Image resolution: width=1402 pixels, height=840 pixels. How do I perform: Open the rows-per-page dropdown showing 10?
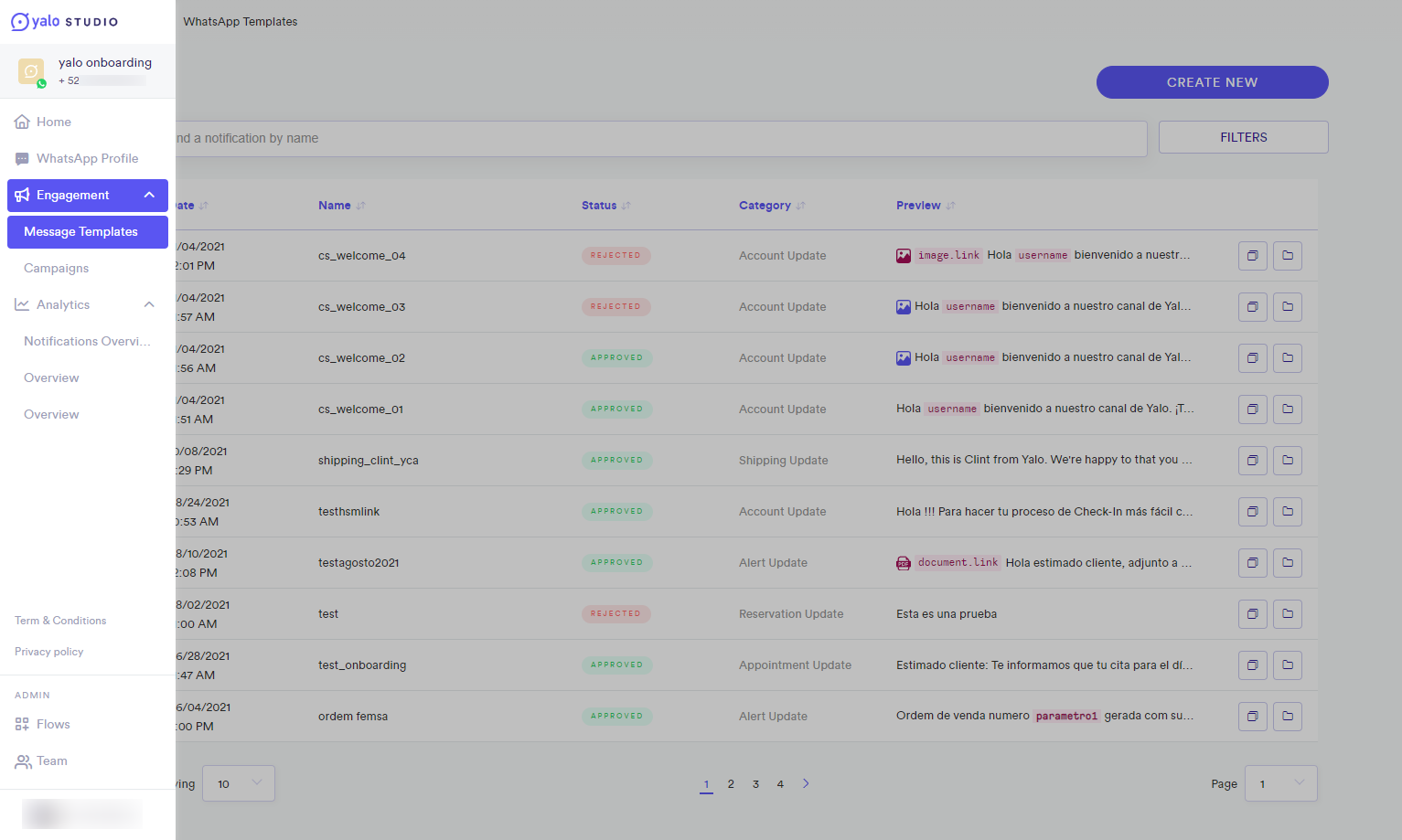239,783
